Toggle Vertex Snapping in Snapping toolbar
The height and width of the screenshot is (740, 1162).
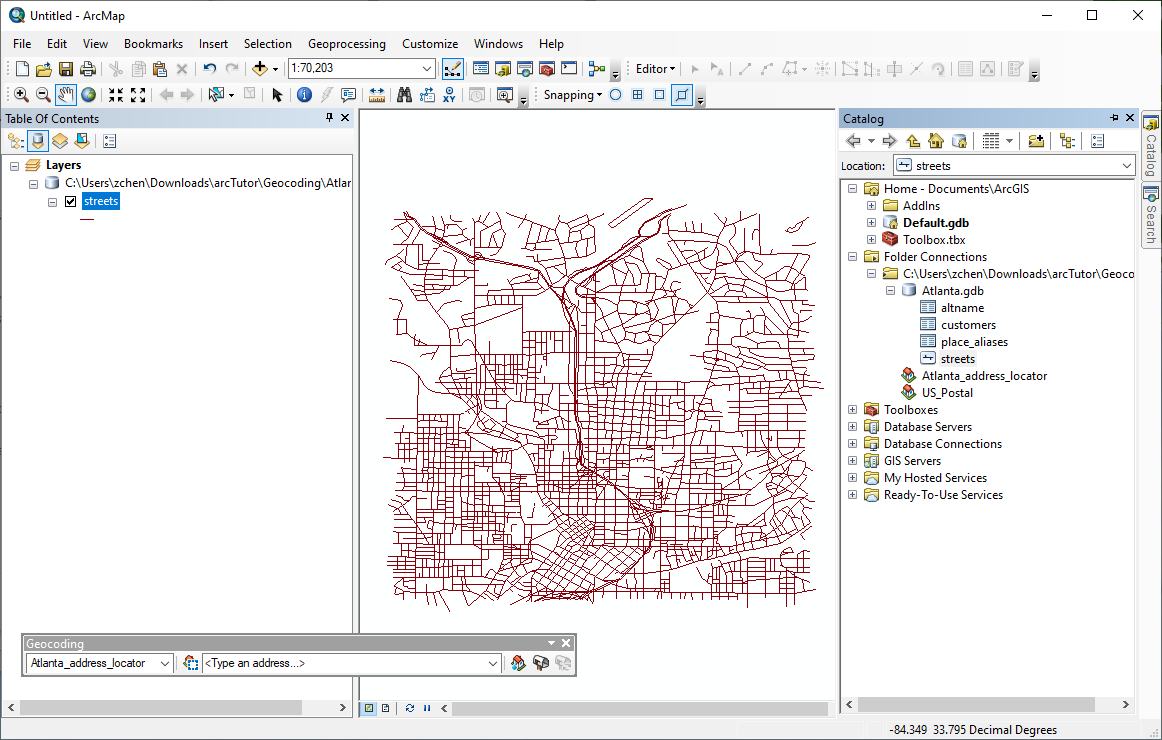(660, 95)
